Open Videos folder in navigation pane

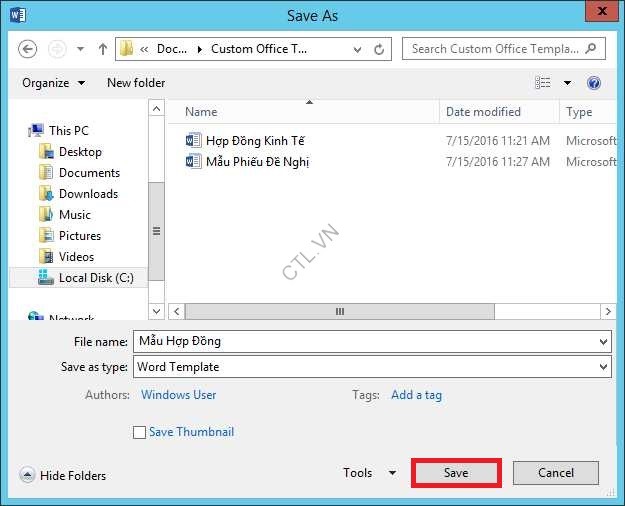[x=76, y=257]
